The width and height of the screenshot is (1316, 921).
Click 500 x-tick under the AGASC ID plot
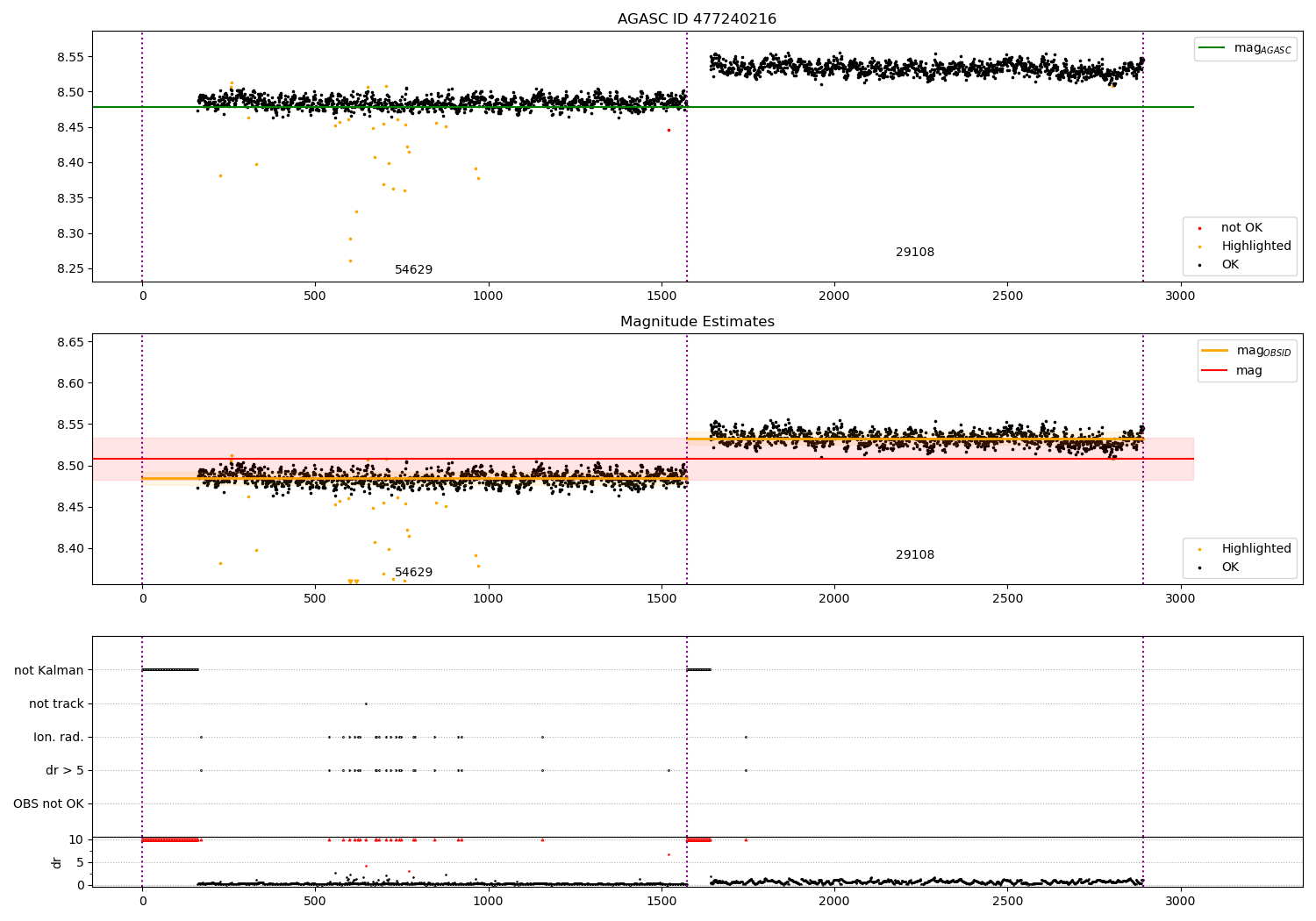click(x=315, y=296)
